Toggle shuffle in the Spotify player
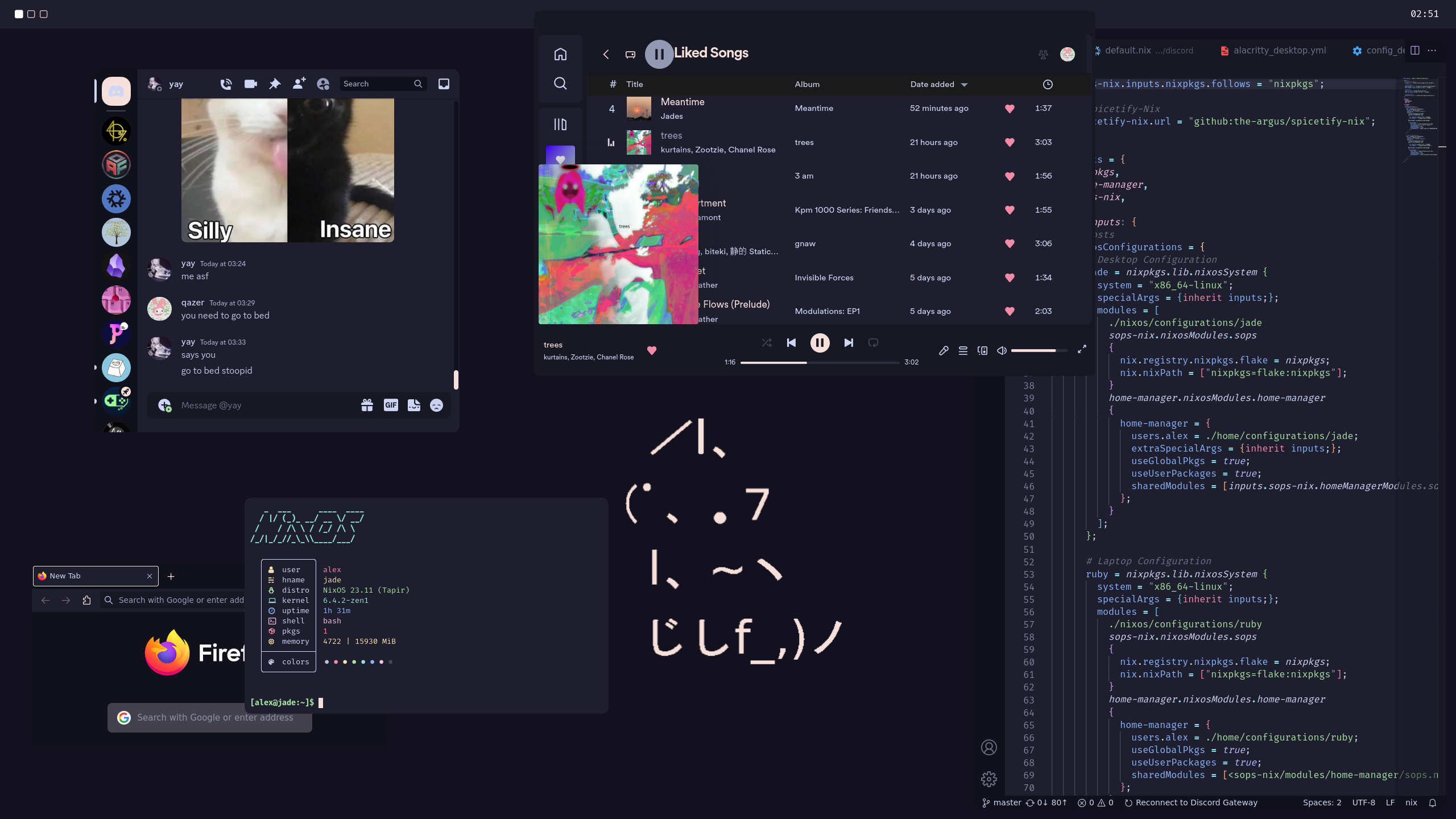 click(x=767, y=342)
